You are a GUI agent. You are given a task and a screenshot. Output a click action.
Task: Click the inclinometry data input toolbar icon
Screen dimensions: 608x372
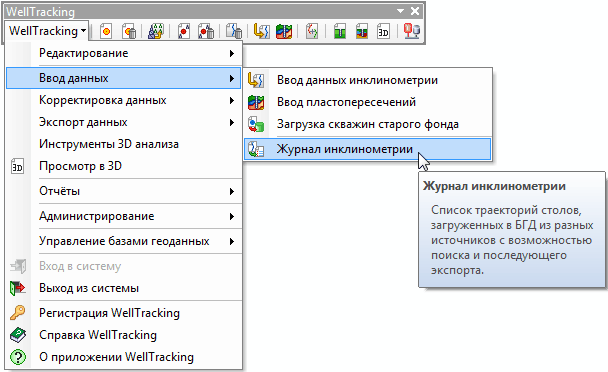coord(261,31)
